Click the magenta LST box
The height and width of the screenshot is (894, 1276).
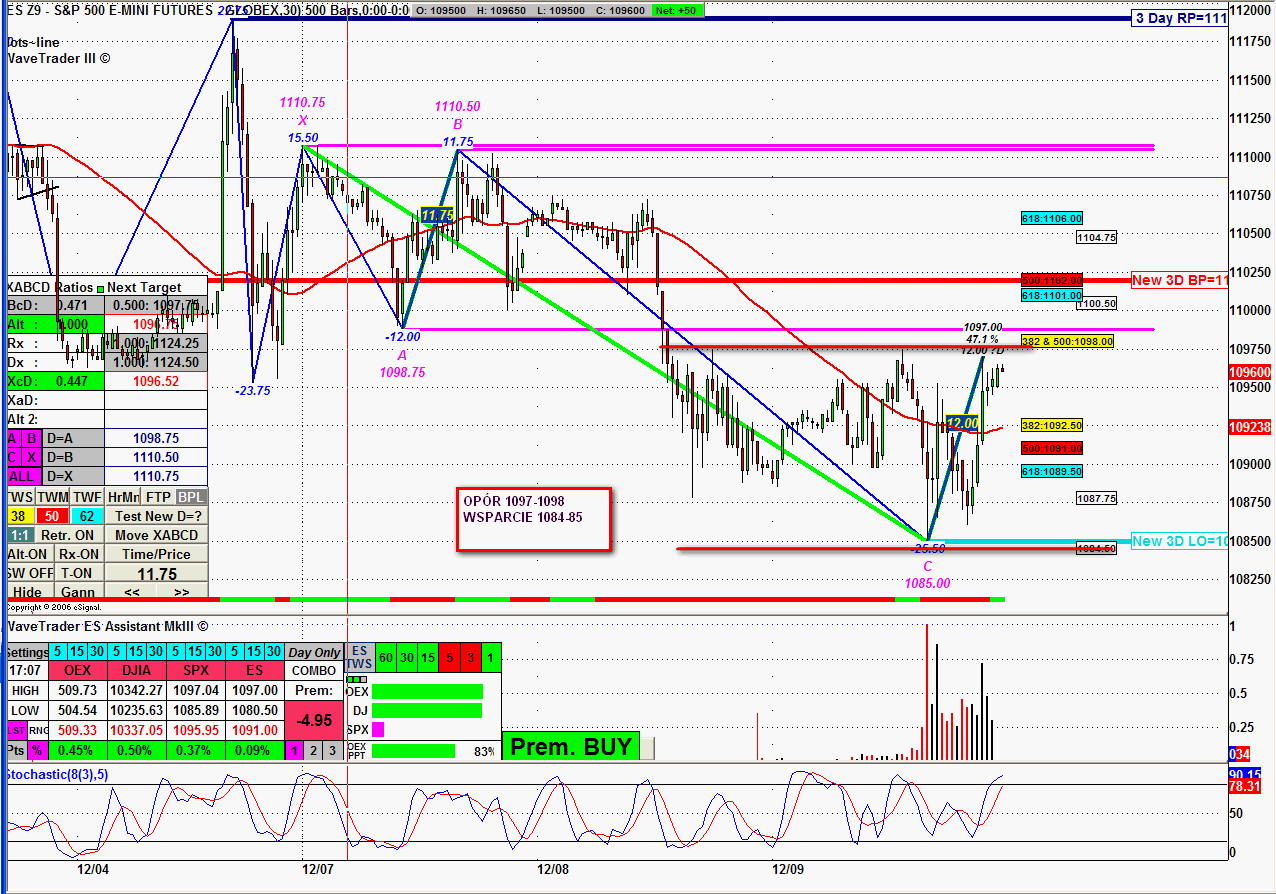[x=16, y=730]
